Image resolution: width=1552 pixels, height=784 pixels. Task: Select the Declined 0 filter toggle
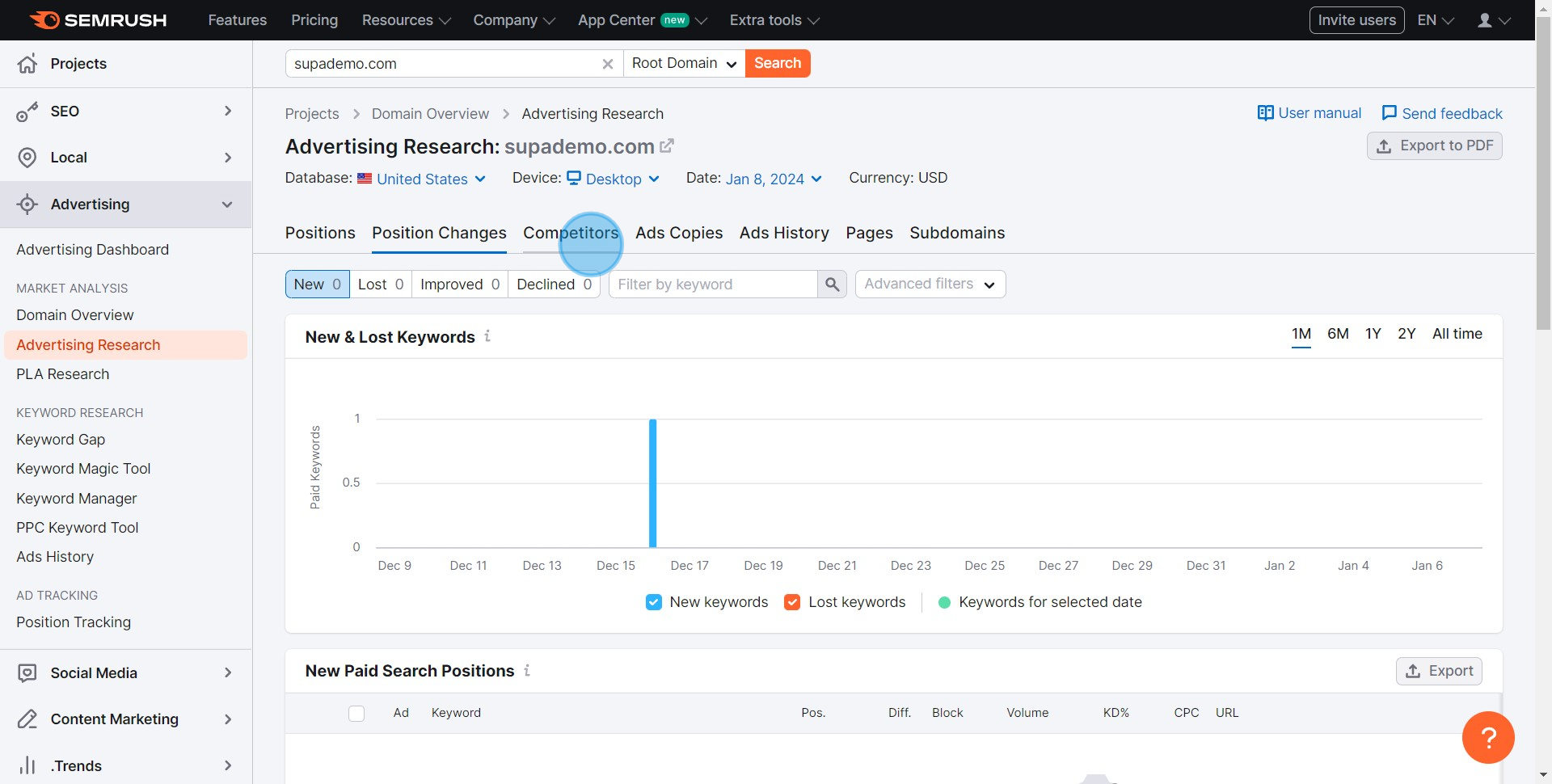pos(555,285)
